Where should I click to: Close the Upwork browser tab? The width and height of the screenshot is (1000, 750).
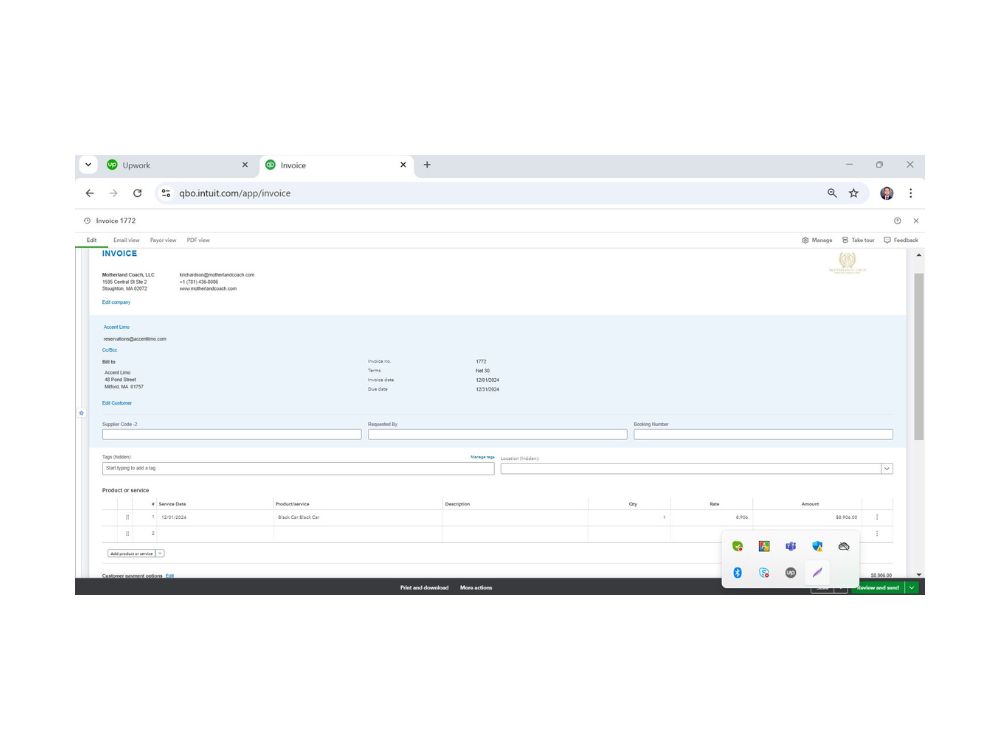[x=245, y=165]
